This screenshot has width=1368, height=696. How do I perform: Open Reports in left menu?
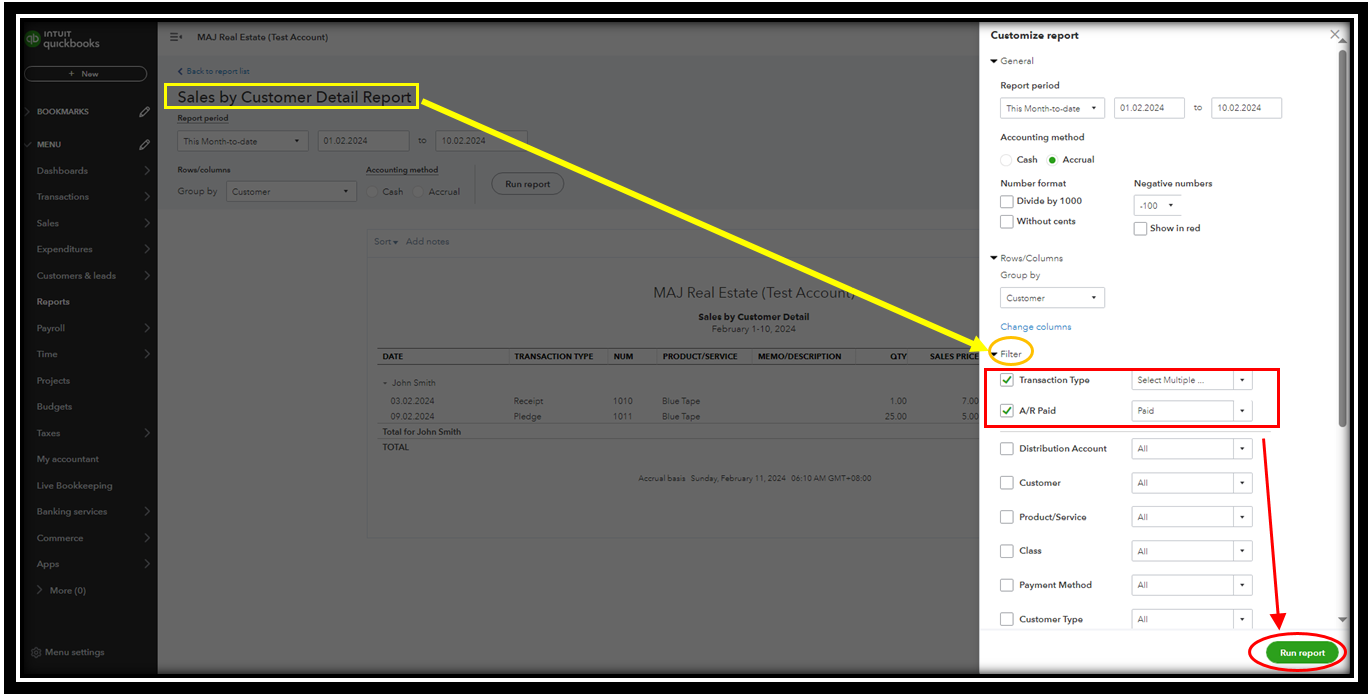point(53,302)
